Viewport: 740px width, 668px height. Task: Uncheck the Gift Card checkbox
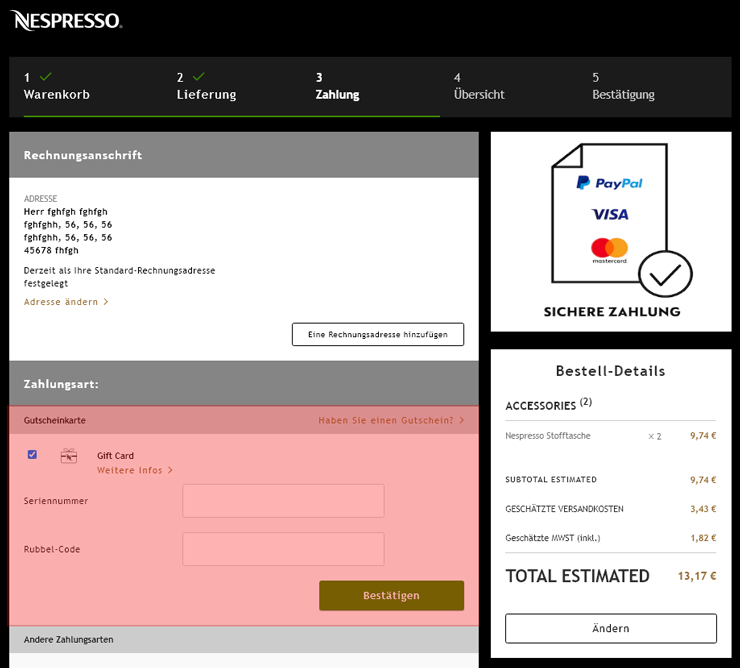32,455
